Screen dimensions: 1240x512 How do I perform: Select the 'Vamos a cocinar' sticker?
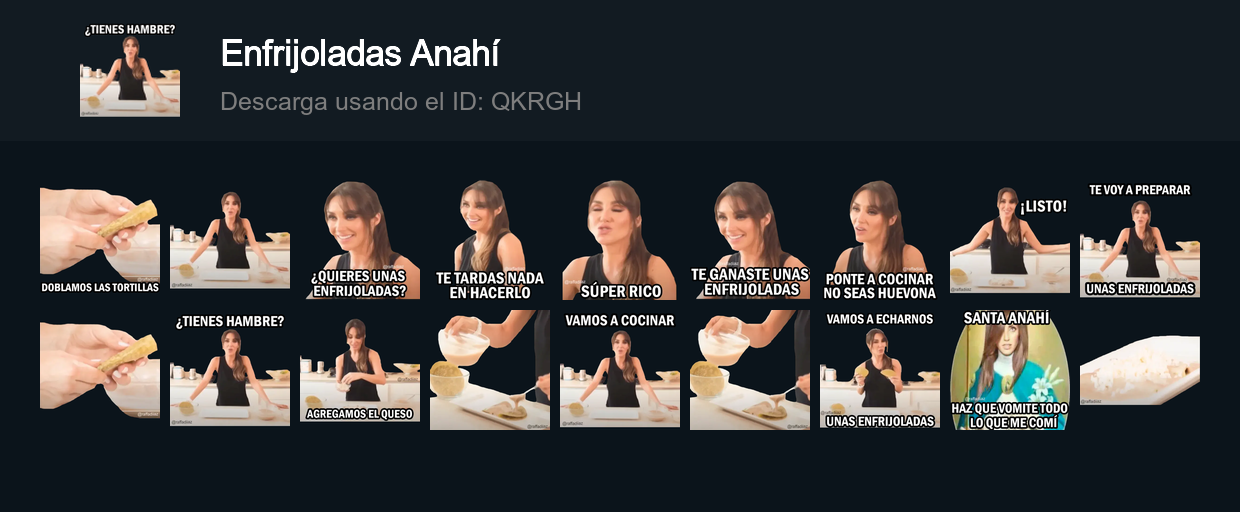click(x=620, y=370)
